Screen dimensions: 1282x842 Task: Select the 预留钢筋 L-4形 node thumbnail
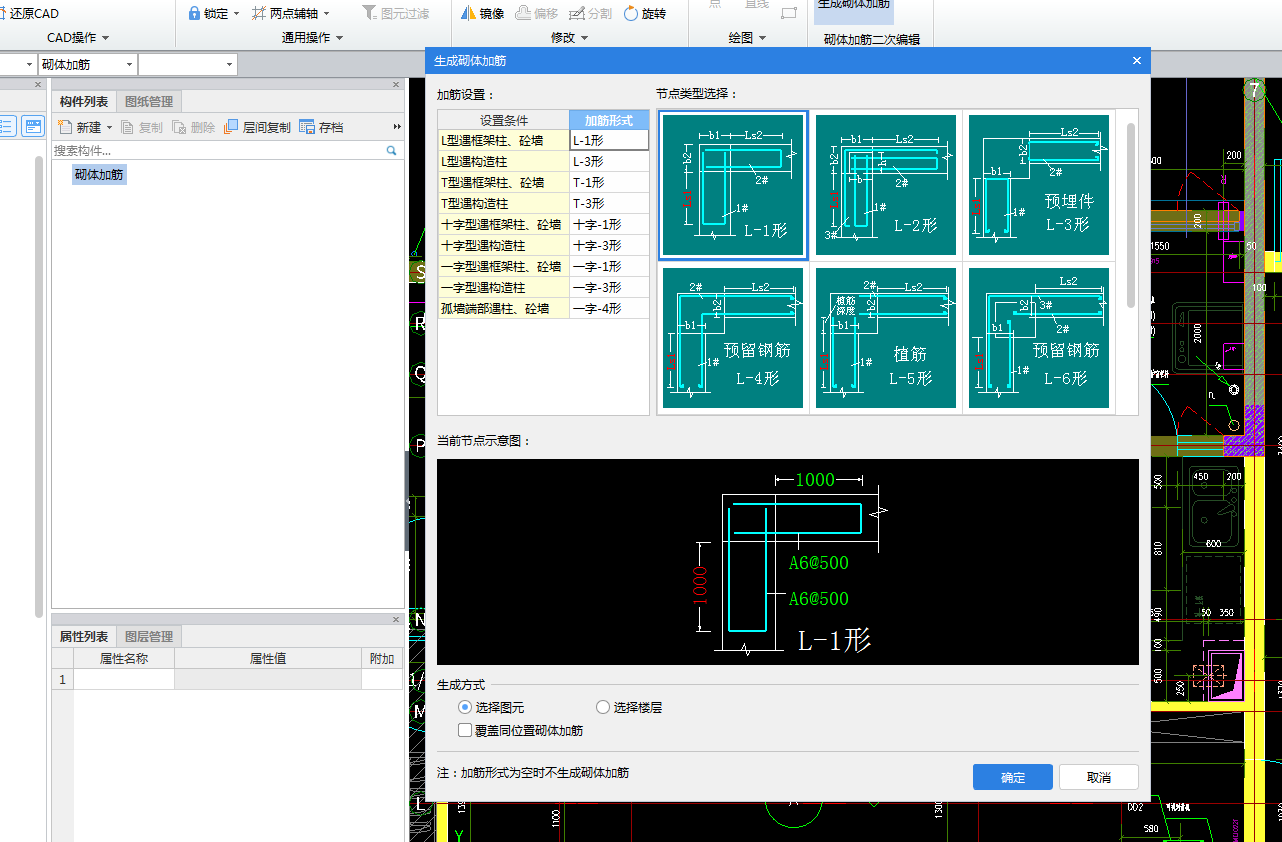pos(733,338)
